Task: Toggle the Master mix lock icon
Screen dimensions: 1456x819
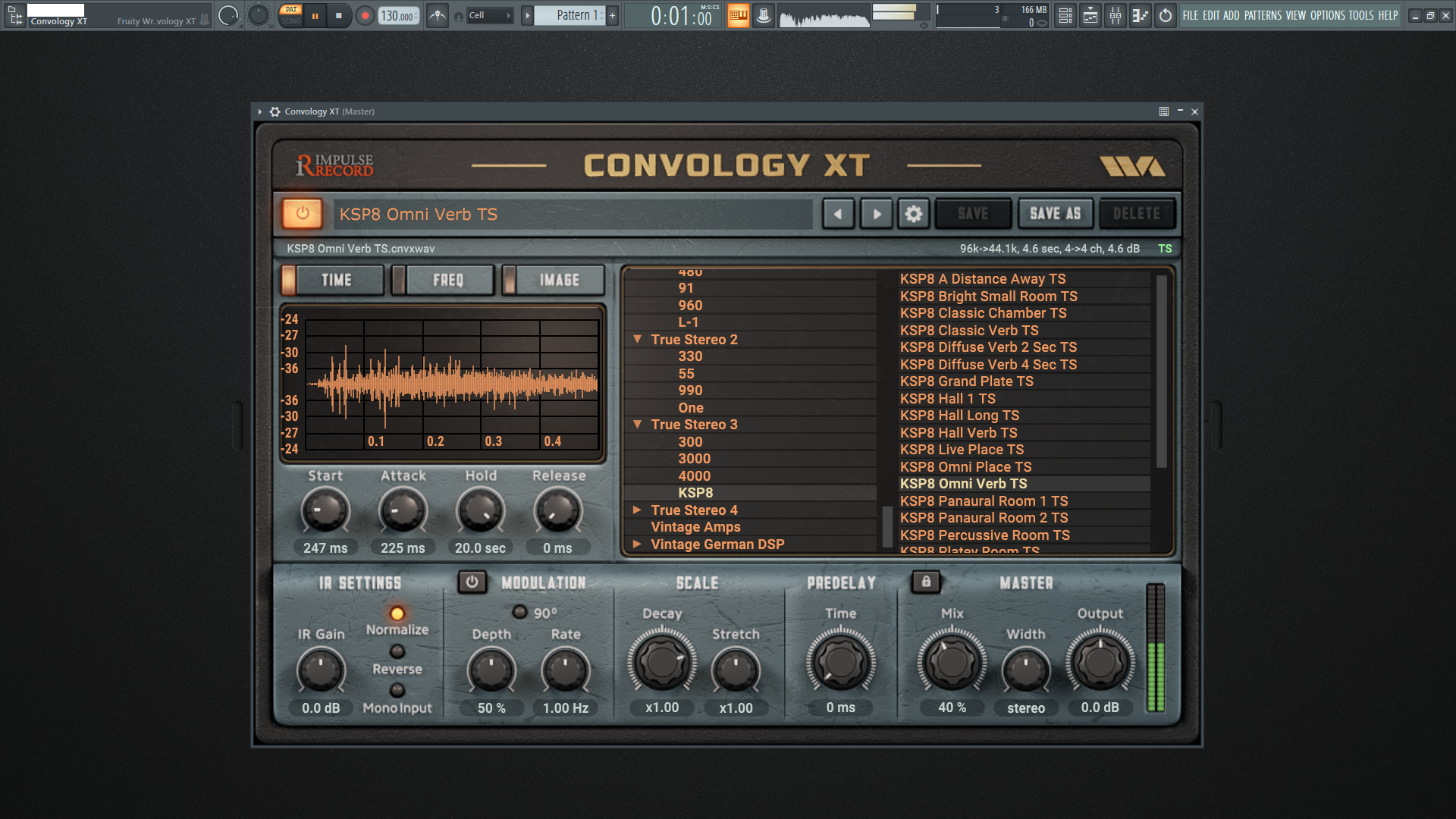Action: click(926, 582)
